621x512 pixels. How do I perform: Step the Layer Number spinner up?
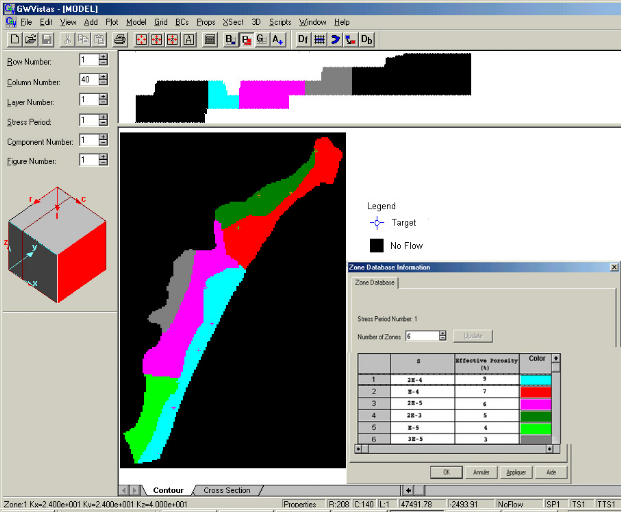(103, 96)
